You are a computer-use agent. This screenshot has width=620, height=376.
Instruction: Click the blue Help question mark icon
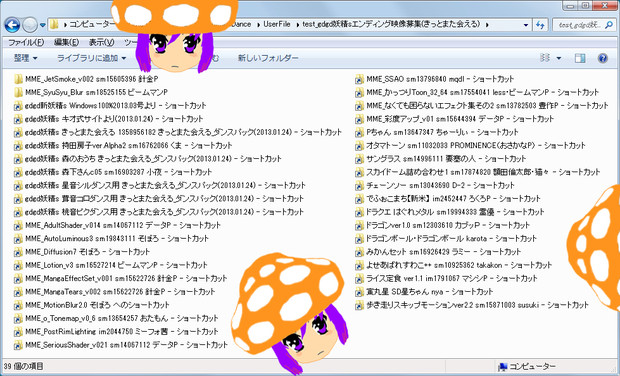coord(603,58)
